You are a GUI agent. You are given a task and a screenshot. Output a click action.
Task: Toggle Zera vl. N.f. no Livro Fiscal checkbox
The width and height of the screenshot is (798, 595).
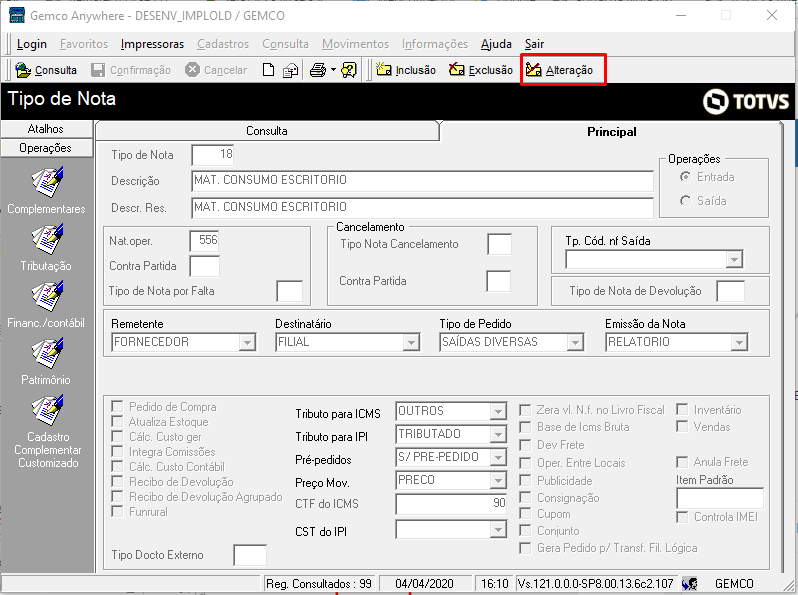pos(525,410)
